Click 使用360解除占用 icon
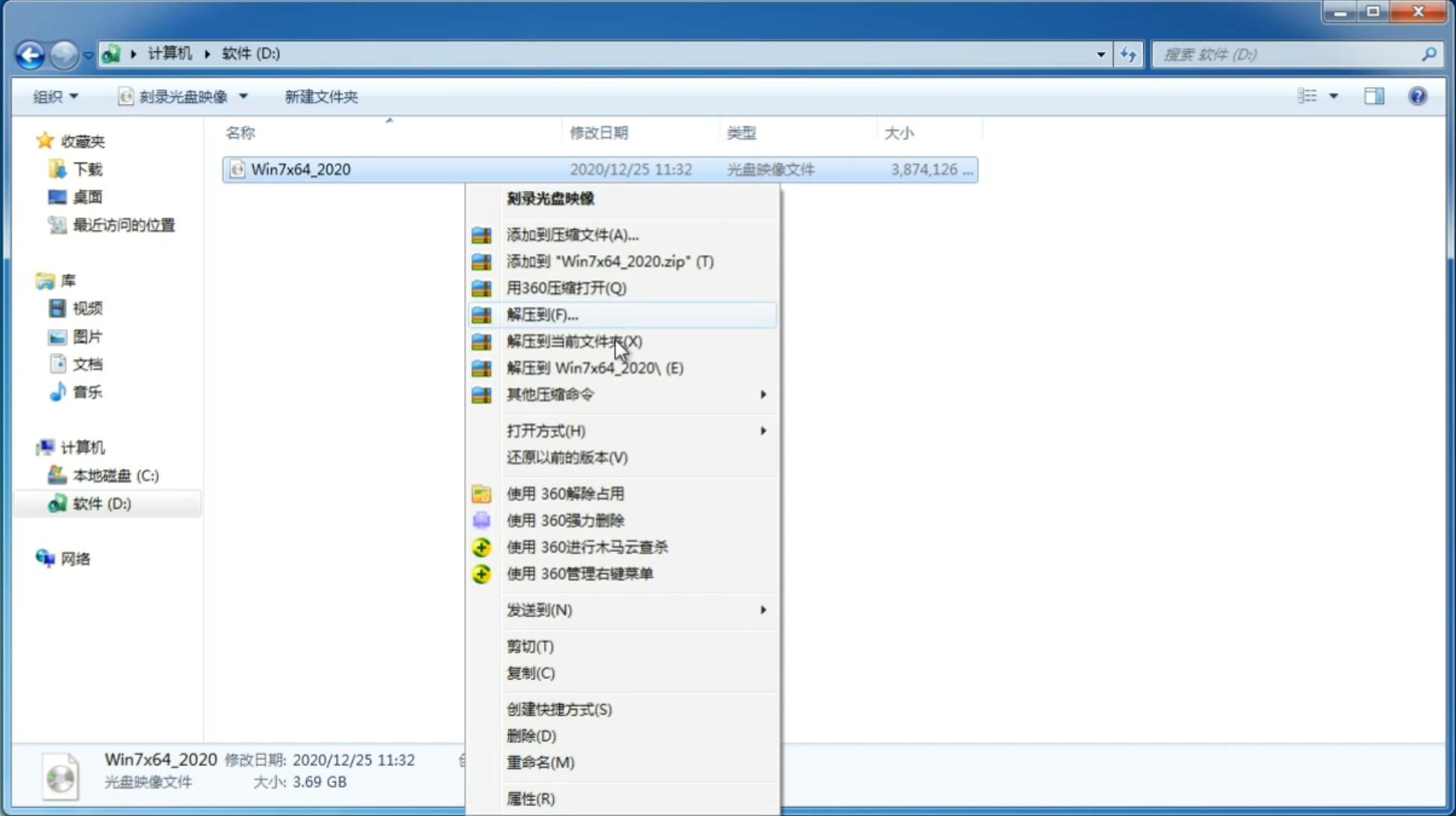Screen dimensions: 1456x816 click(482, 493)
